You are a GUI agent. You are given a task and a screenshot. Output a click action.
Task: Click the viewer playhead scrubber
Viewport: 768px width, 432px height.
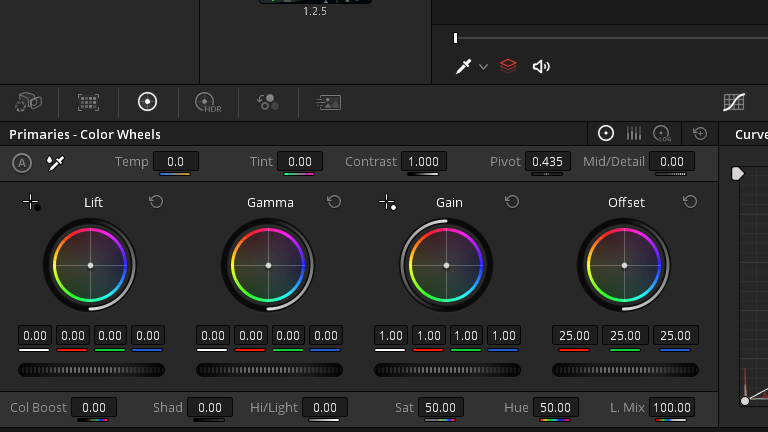click(456, 38)
